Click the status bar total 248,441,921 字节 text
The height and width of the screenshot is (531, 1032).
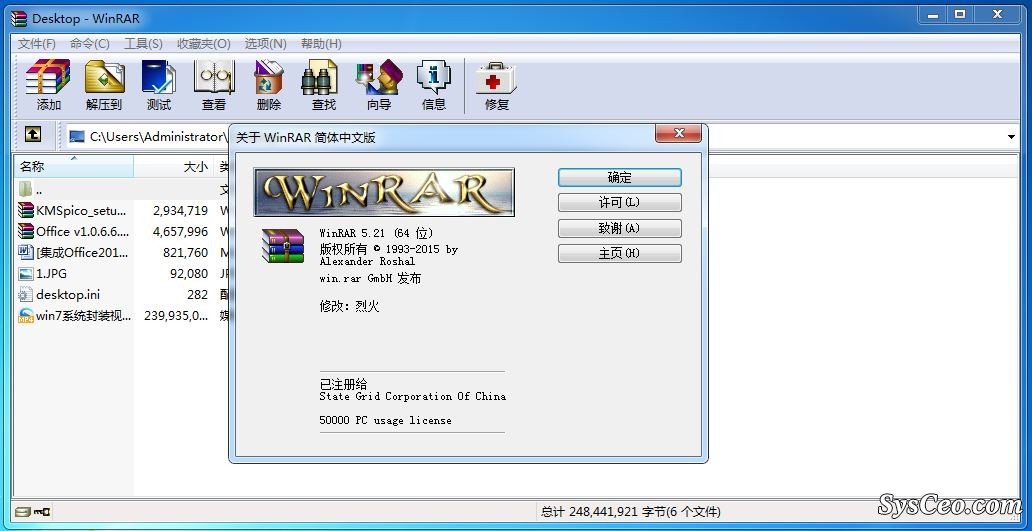tap(631, 511)
